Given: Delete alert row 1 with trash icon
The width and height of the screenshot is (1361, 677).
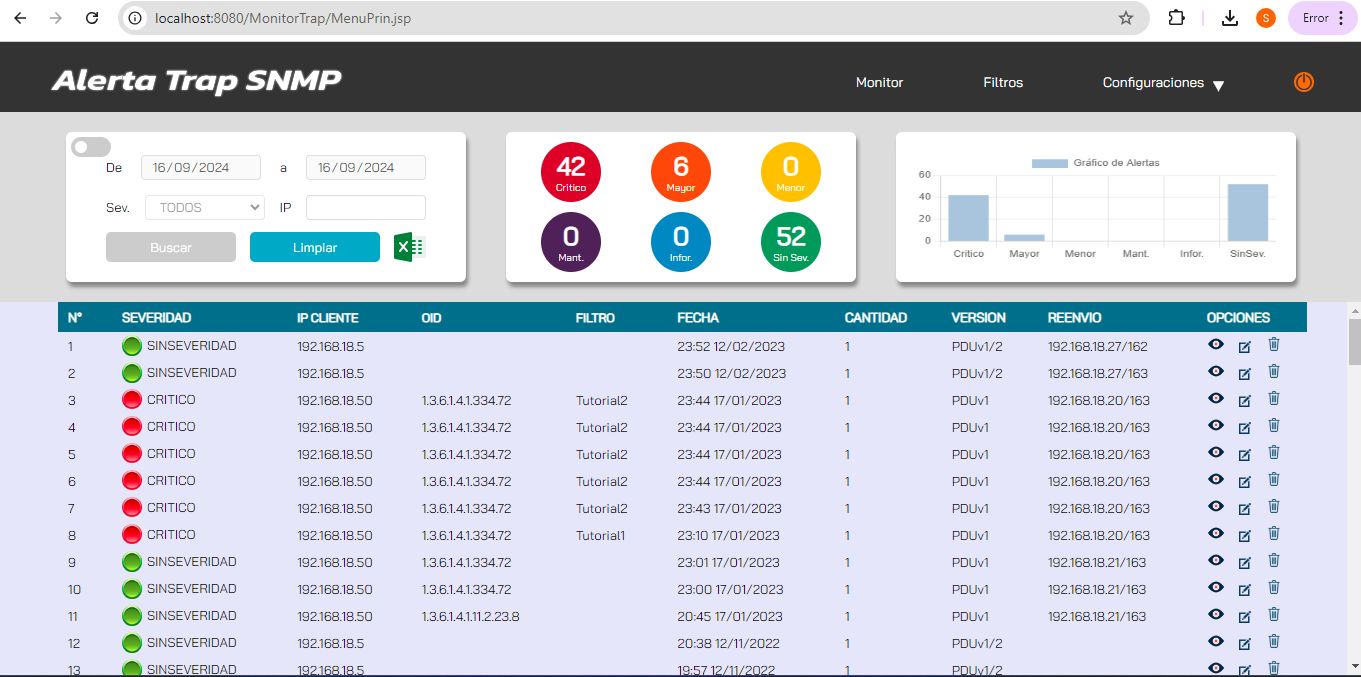Looking at the screenshot, I should pyautogui.click(x=1274, y=345).
